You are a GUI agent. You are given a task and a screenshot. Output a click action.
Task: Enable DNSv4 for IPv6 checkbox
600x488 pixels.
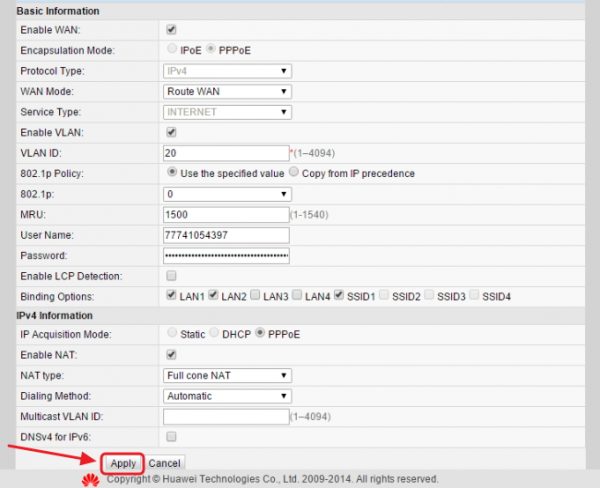click(x=171, y=436)
